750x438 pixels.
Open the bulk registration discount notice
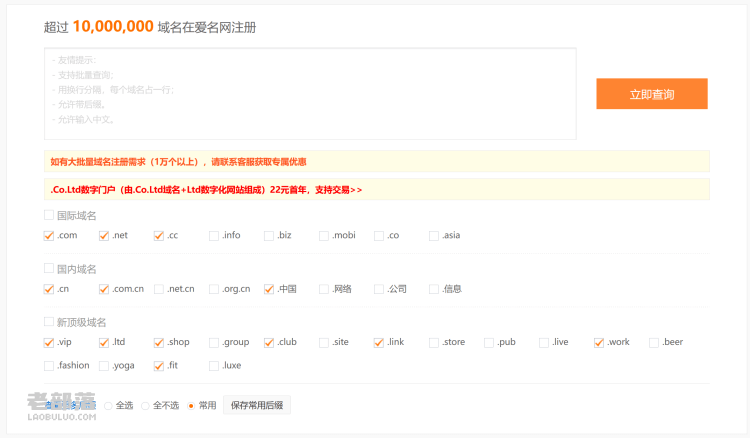pyautogui.click(x=178, y=162)
